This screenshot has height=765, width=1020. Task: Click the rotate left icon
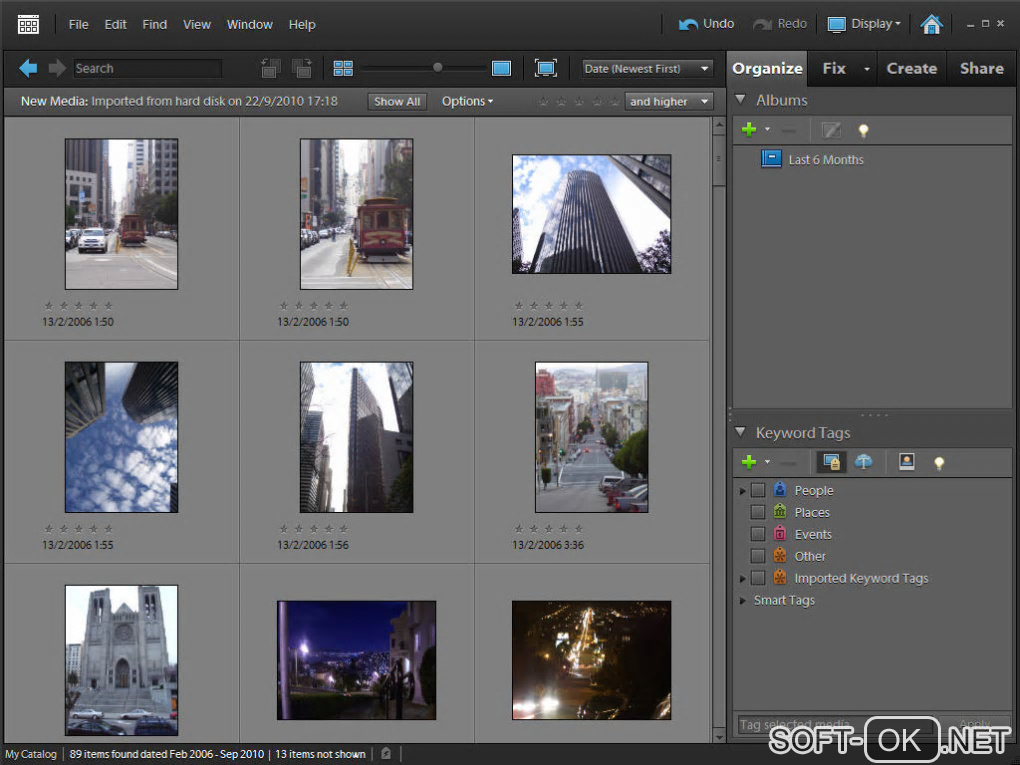pyautogui.click(x=271, y=68)
